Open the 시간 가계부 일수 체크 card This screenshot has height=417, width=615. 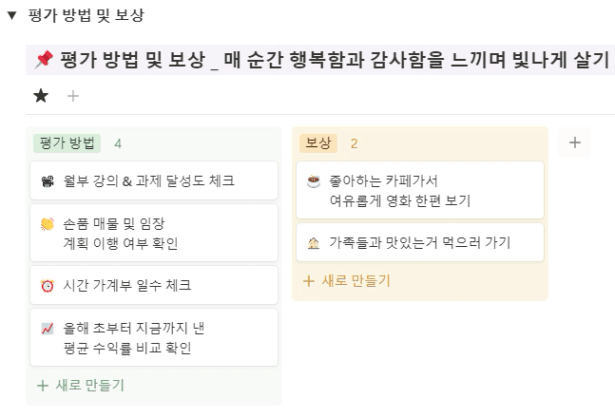(x=154, y=285)
